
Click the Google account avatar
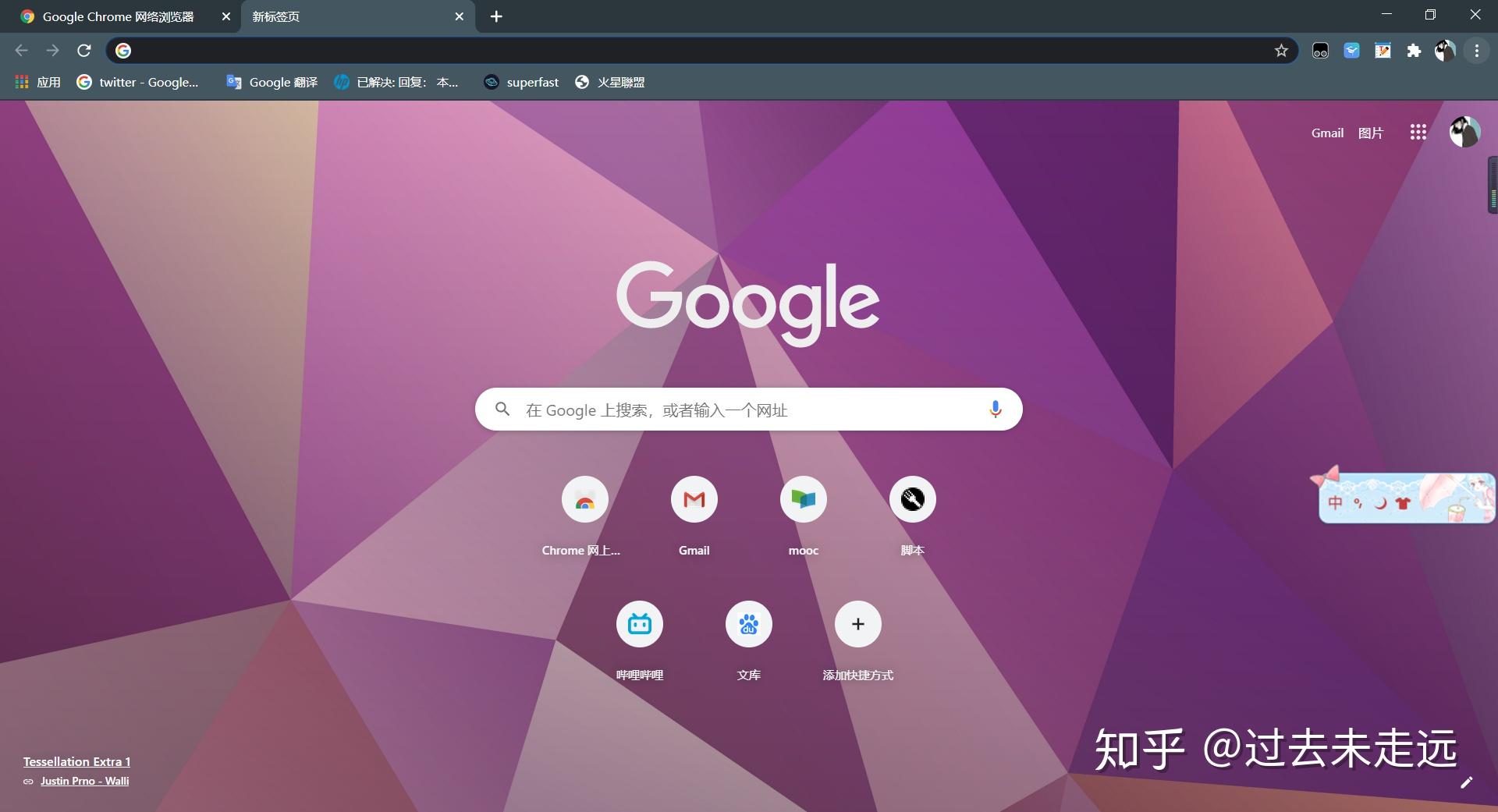click(x=1464, y=132)
